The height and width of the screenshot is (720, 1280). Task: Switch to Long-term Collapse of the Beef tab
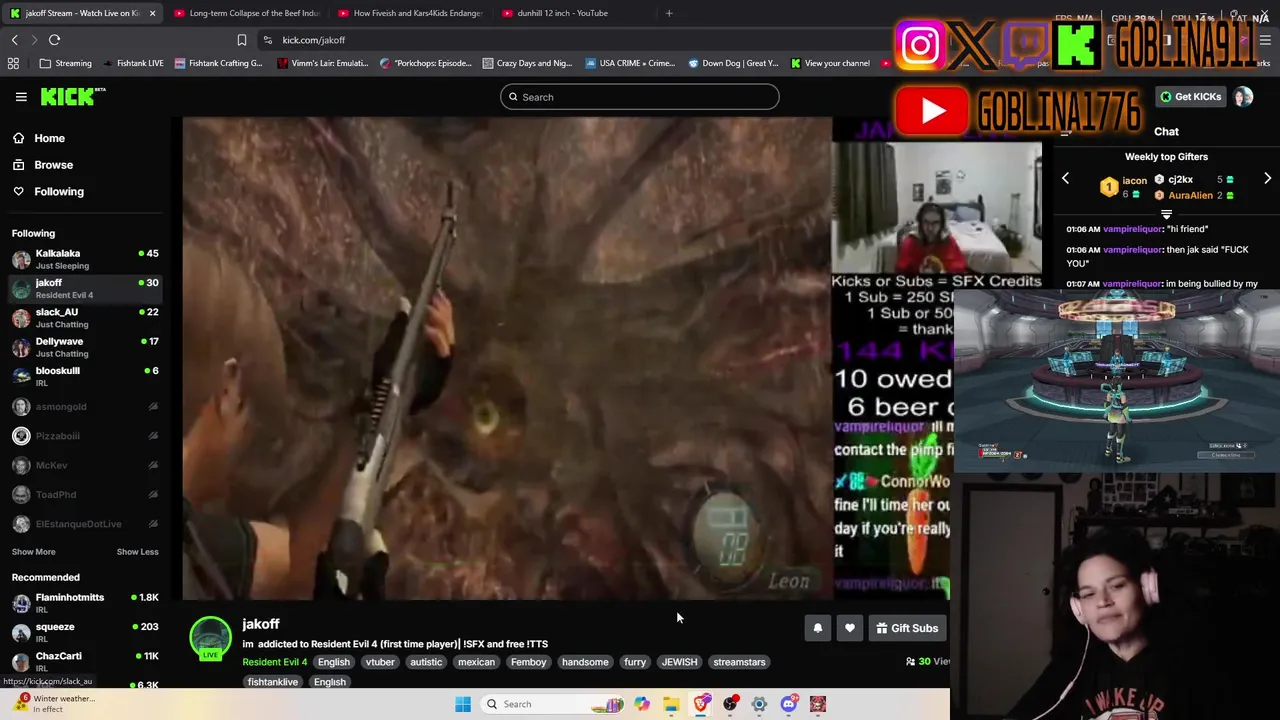[x=246, y=13]
